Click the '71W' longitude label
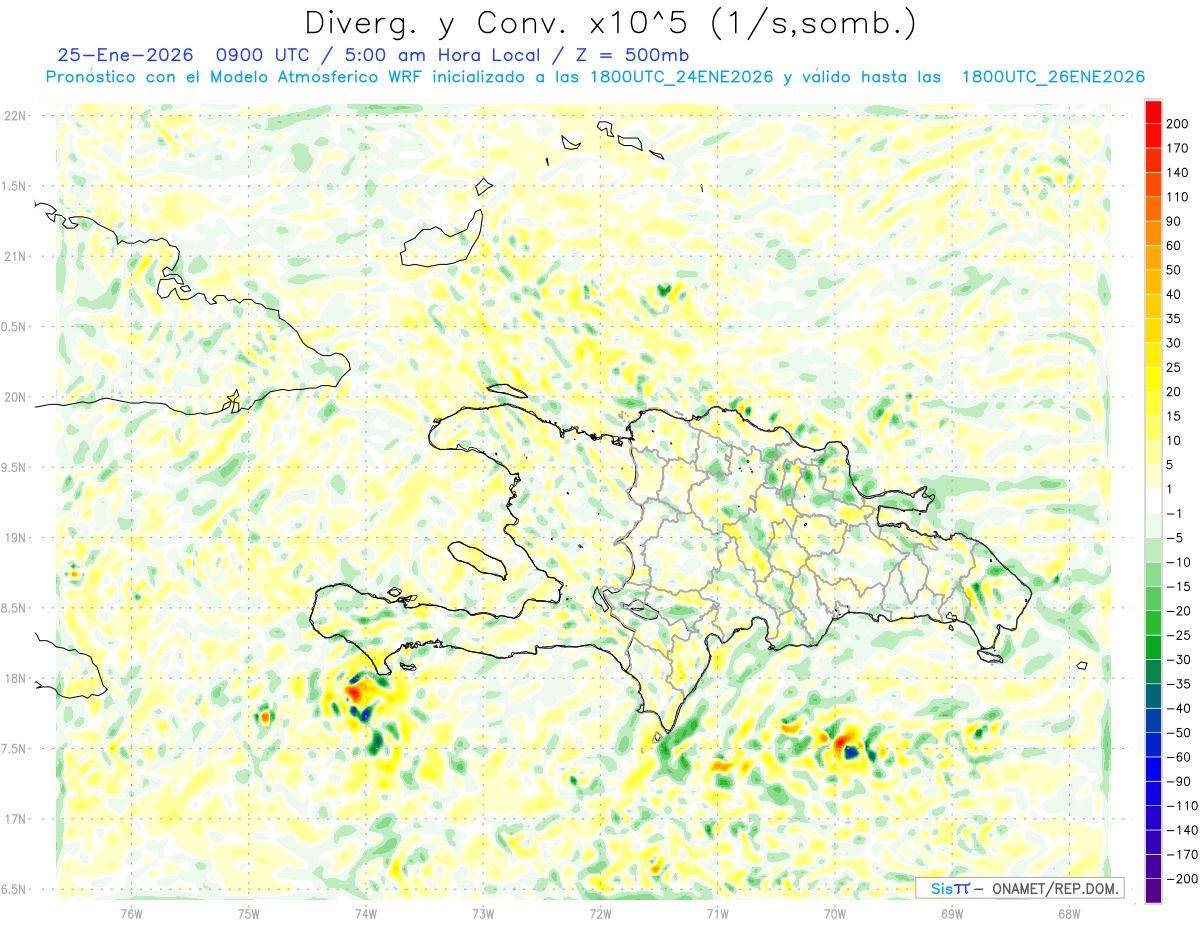The width and height of the screenshot is (1200, 927). click(717, 913)
